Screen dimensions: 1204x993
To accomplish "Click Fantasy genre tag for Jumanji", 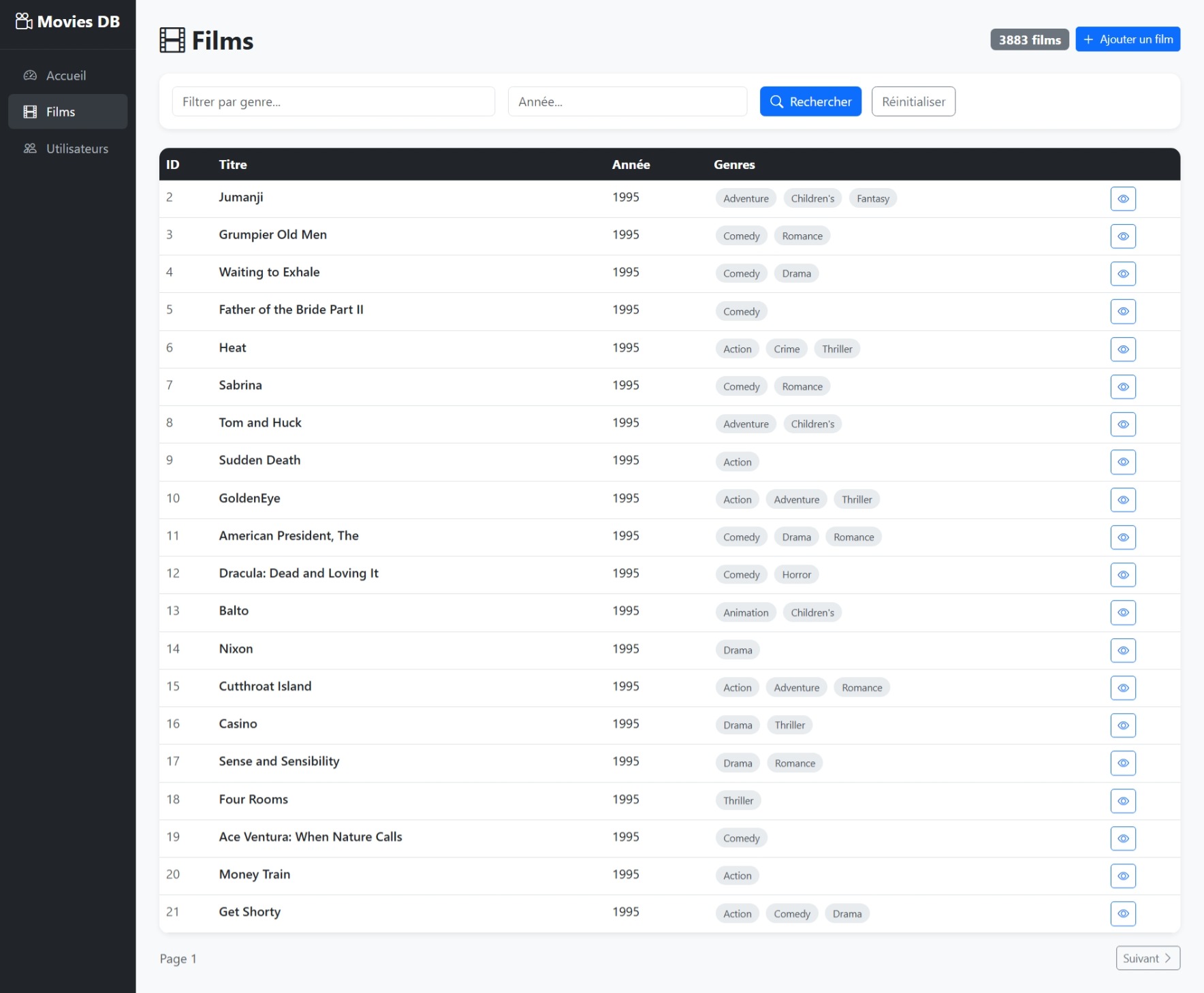I will (x=872, y=199).
